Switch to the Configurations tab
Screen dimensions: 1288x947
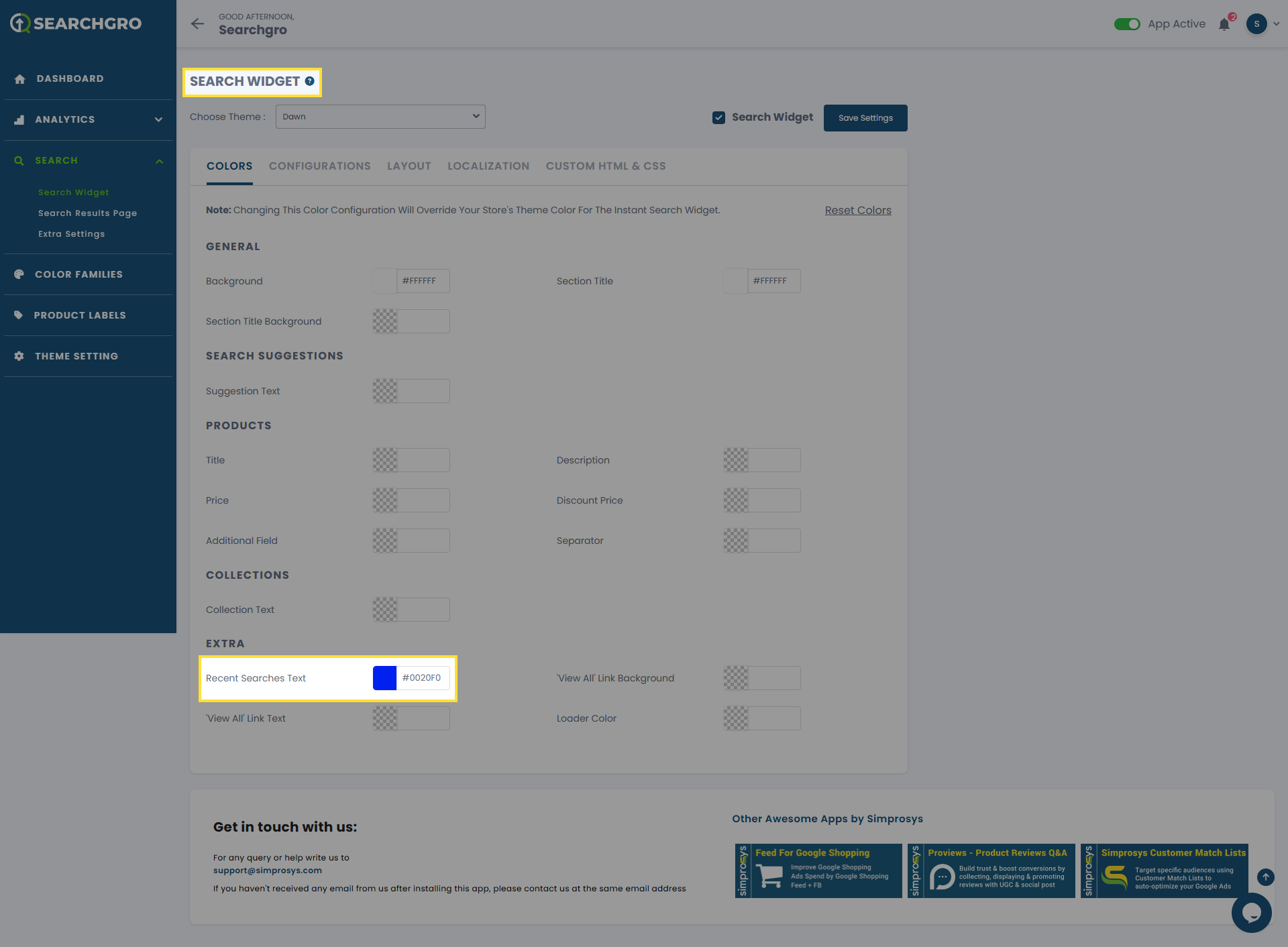[319, 166]
